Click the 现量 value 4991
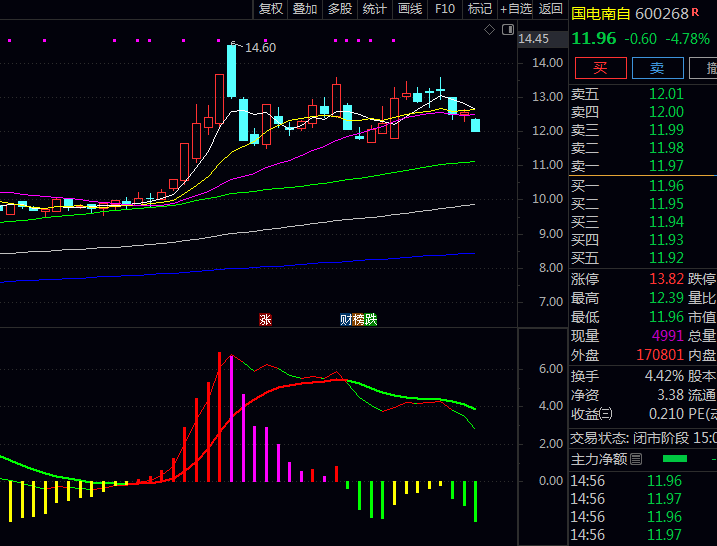This screenshot has width=717, height=546. 668,336
